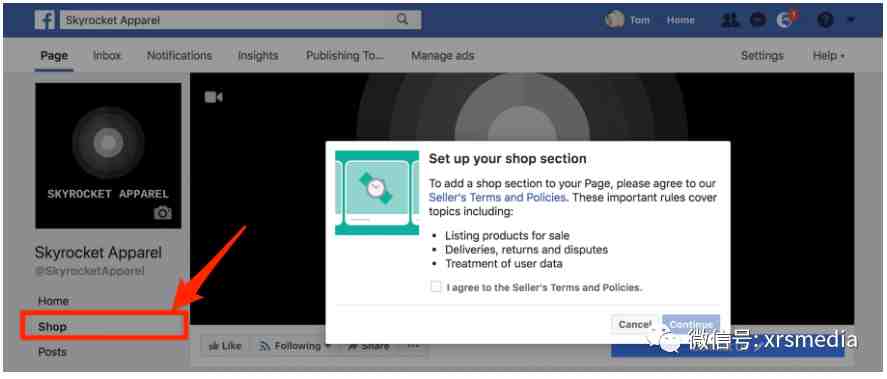The image size is (887, 379).
Task: Click the Cancel button in dialog
Action: 635,324
